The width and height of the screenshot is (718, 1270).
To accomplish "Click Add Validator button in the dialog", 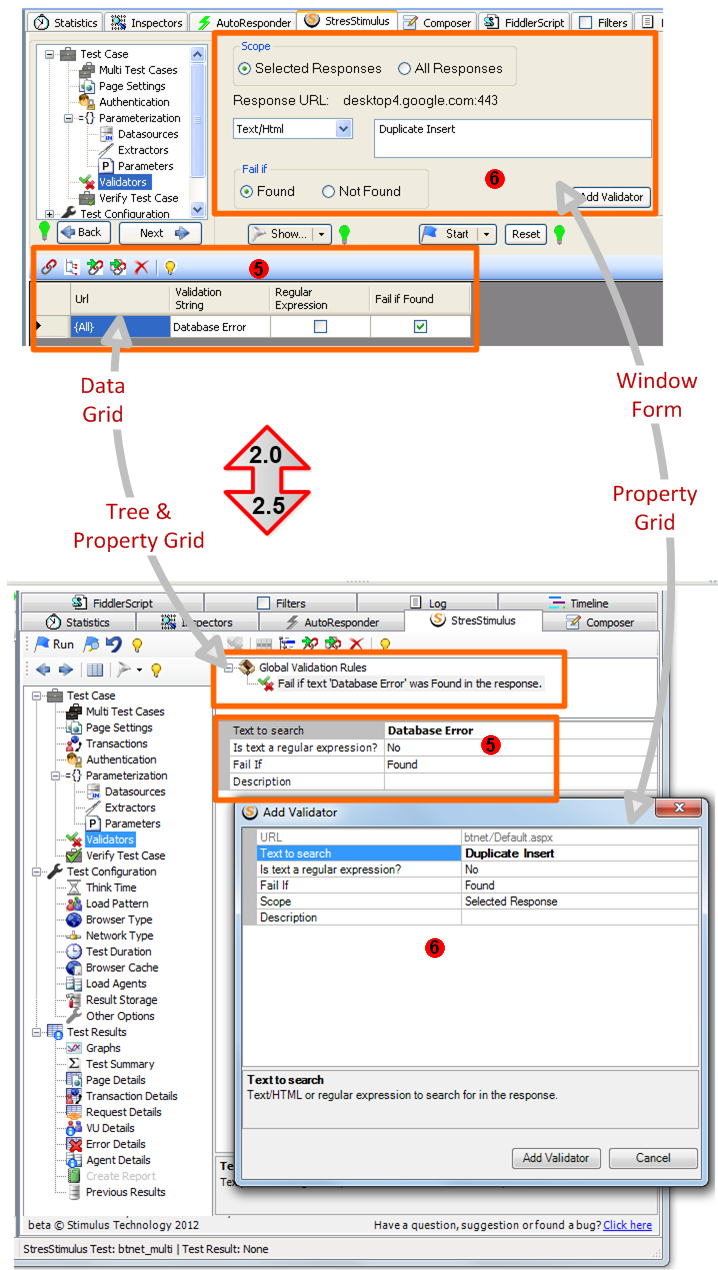I will (557, 1158).
